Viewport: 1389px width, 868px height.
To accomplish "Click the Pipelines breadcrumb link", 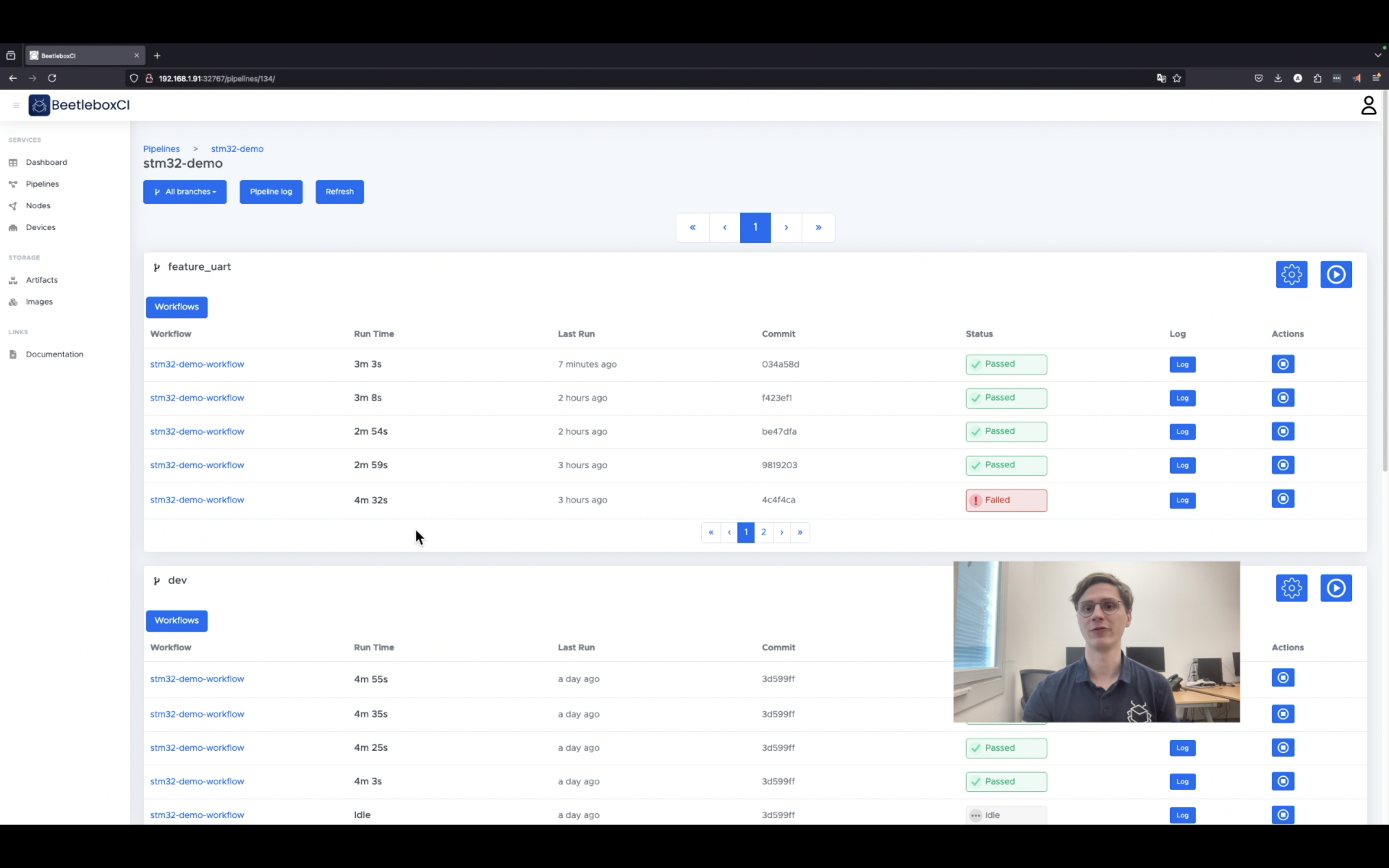I will click(161, 149).
